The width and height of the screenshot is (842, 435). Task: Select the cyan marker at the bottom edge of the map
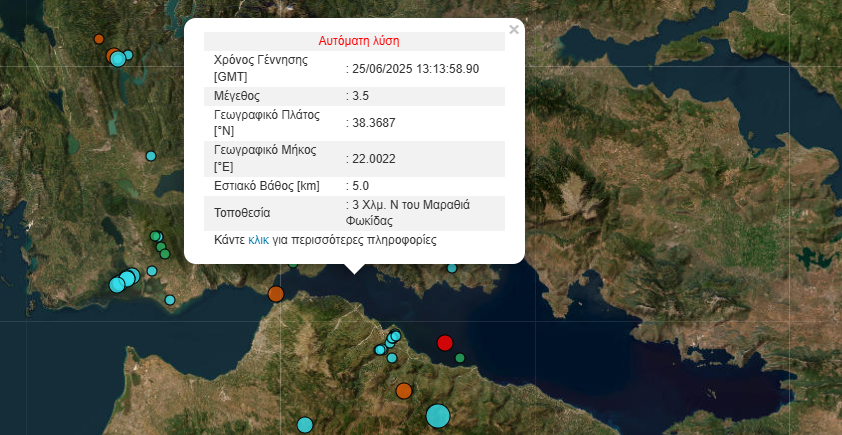tap(305, 426)
